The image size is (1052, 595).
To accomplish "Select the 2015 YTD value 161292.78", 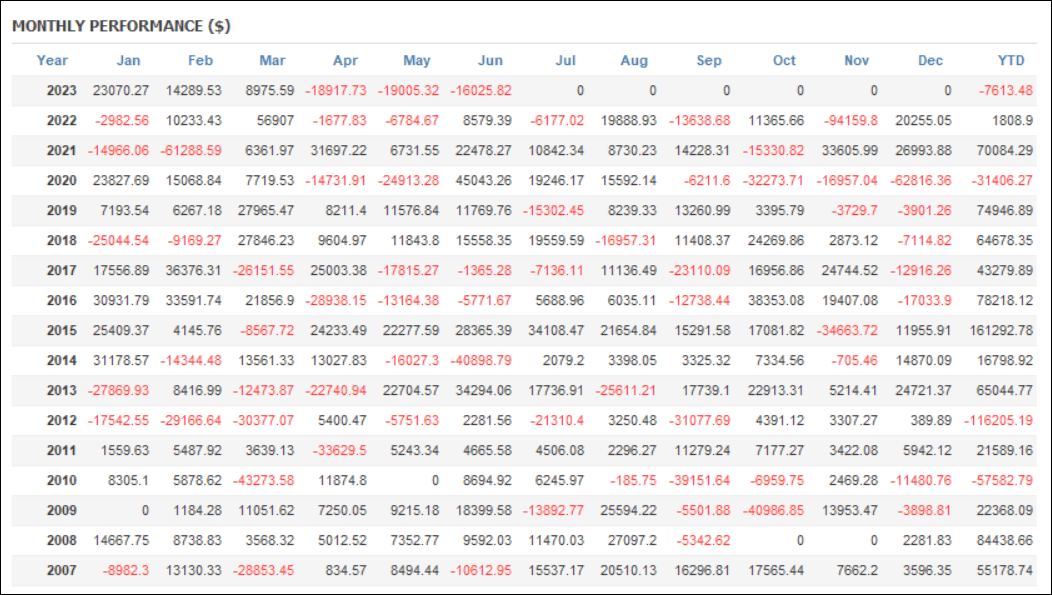I will (x=1001, y=330).
